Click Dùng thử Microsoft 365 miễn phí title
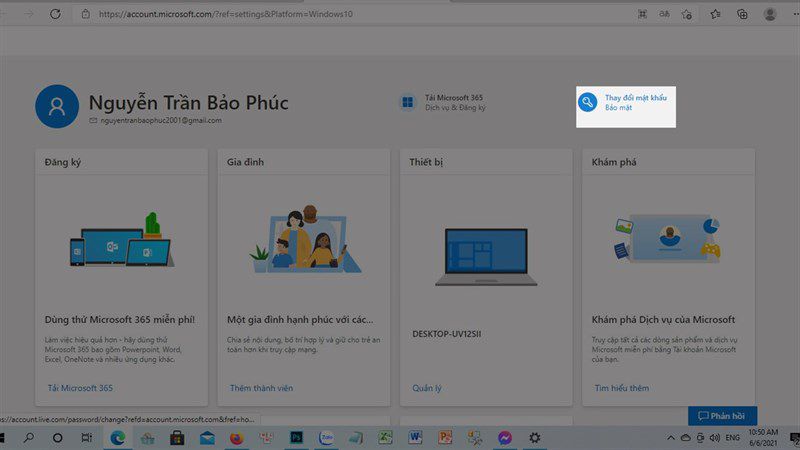This screenshot has width=800, height=450. tap(120, 320)
